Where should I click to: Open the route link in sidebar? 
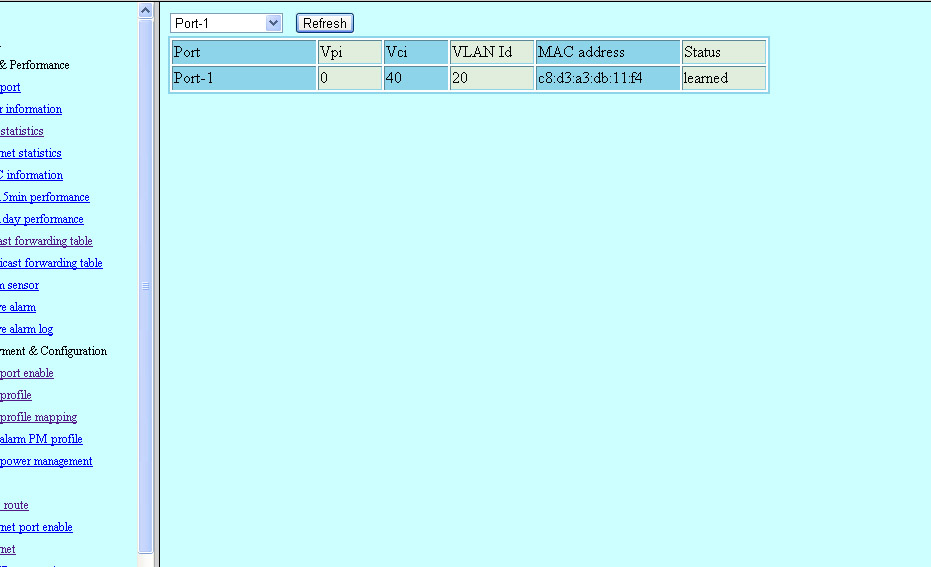click(15, 505)
